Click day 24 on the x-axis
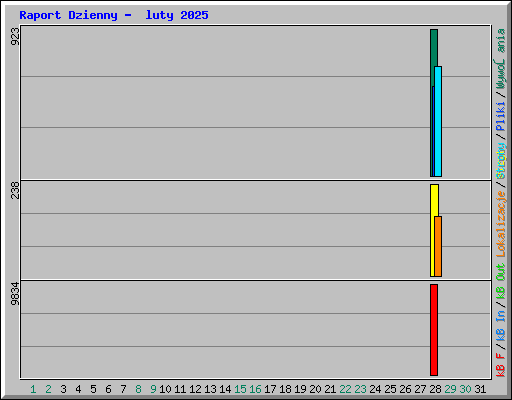 coord(375,389)
